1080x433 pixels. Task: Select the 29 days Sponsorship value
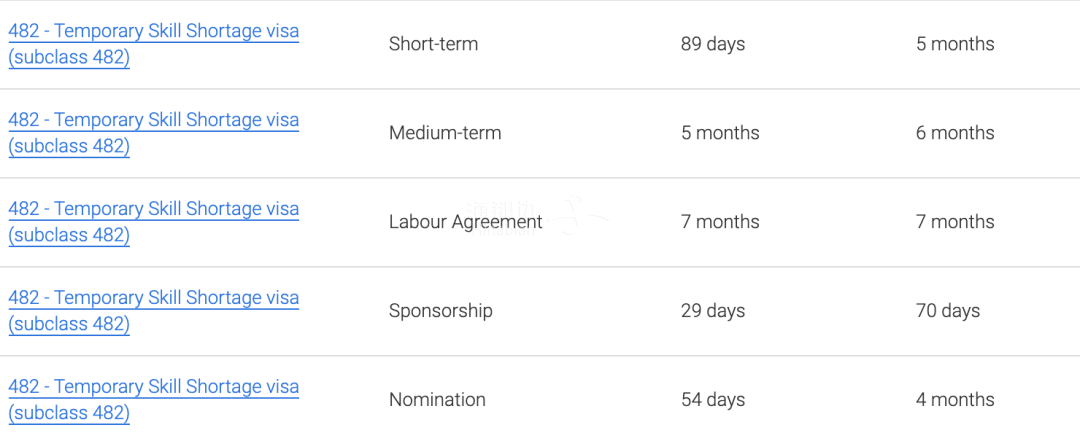tap(712, 311)
